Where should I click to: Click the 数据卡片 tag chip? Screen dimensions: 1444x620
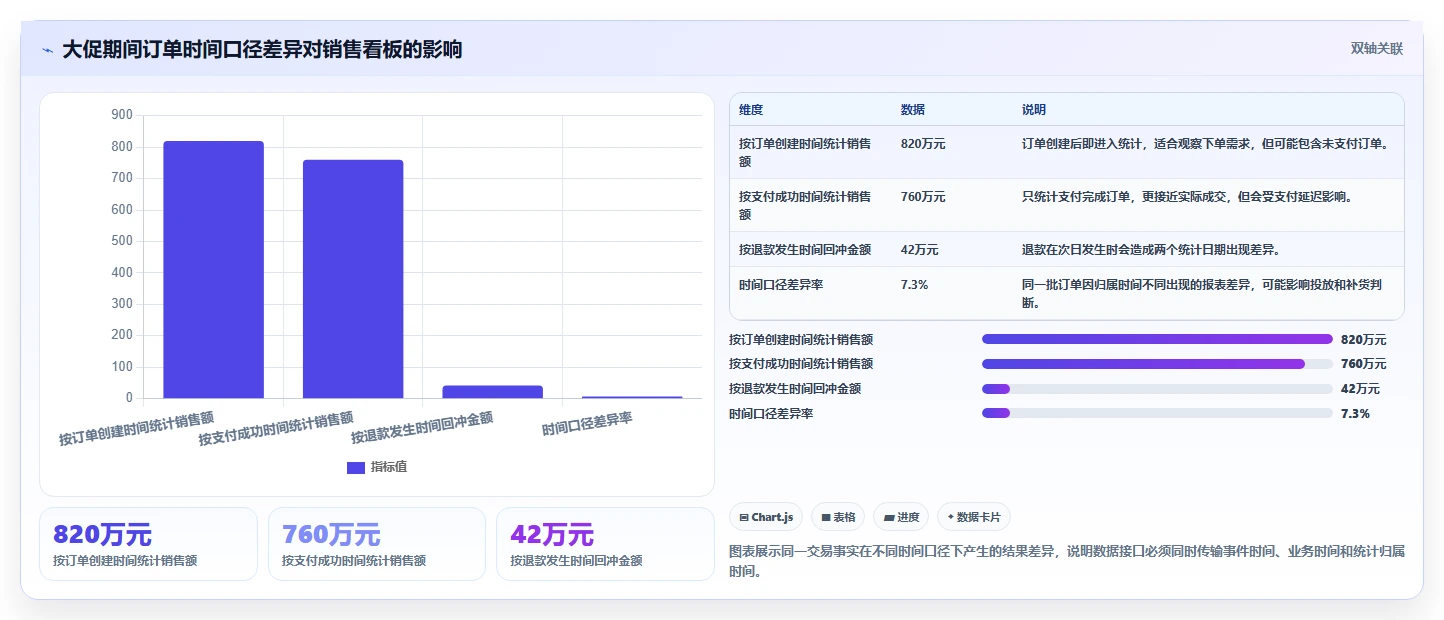click(x=974, y=517)
